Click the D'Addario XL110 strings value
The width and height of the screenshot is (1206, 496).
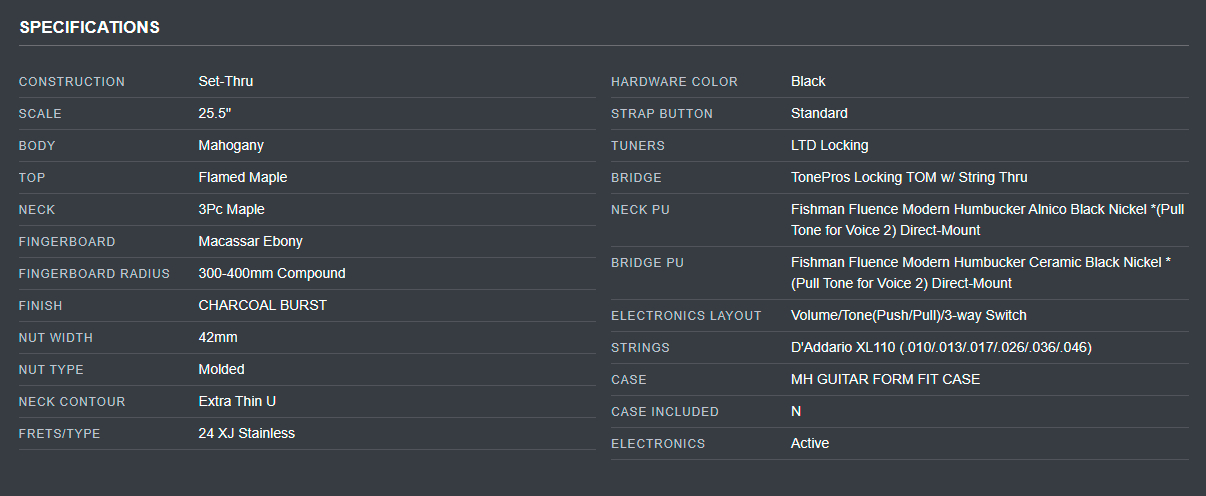pos(941,347)
